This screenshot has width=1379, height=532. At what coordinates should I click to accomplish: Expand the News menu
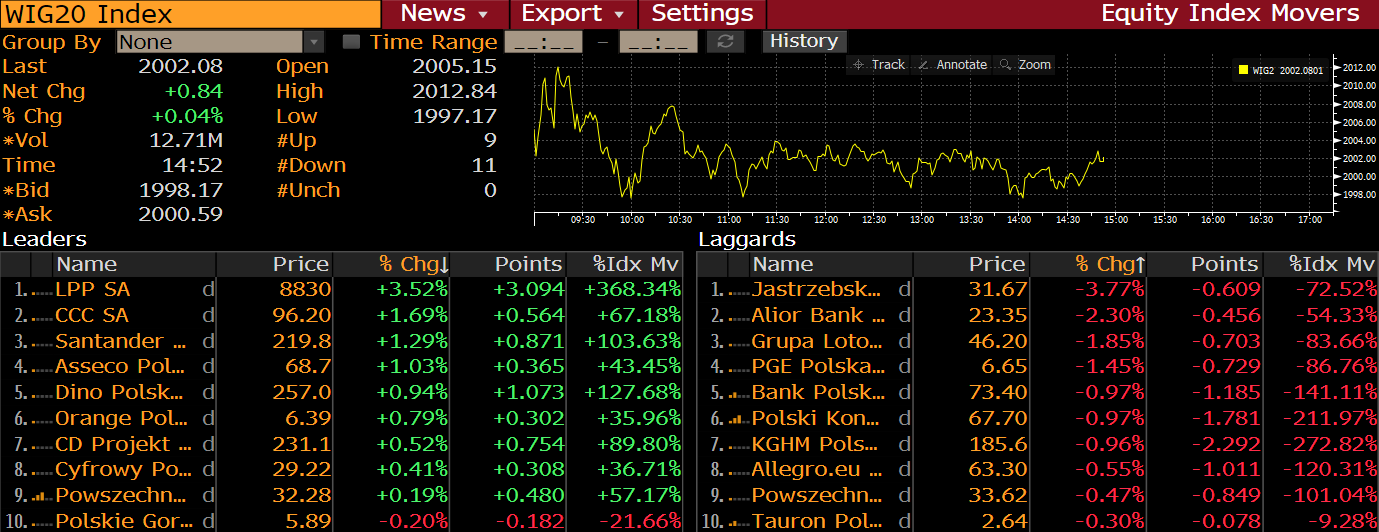[444, 14]
